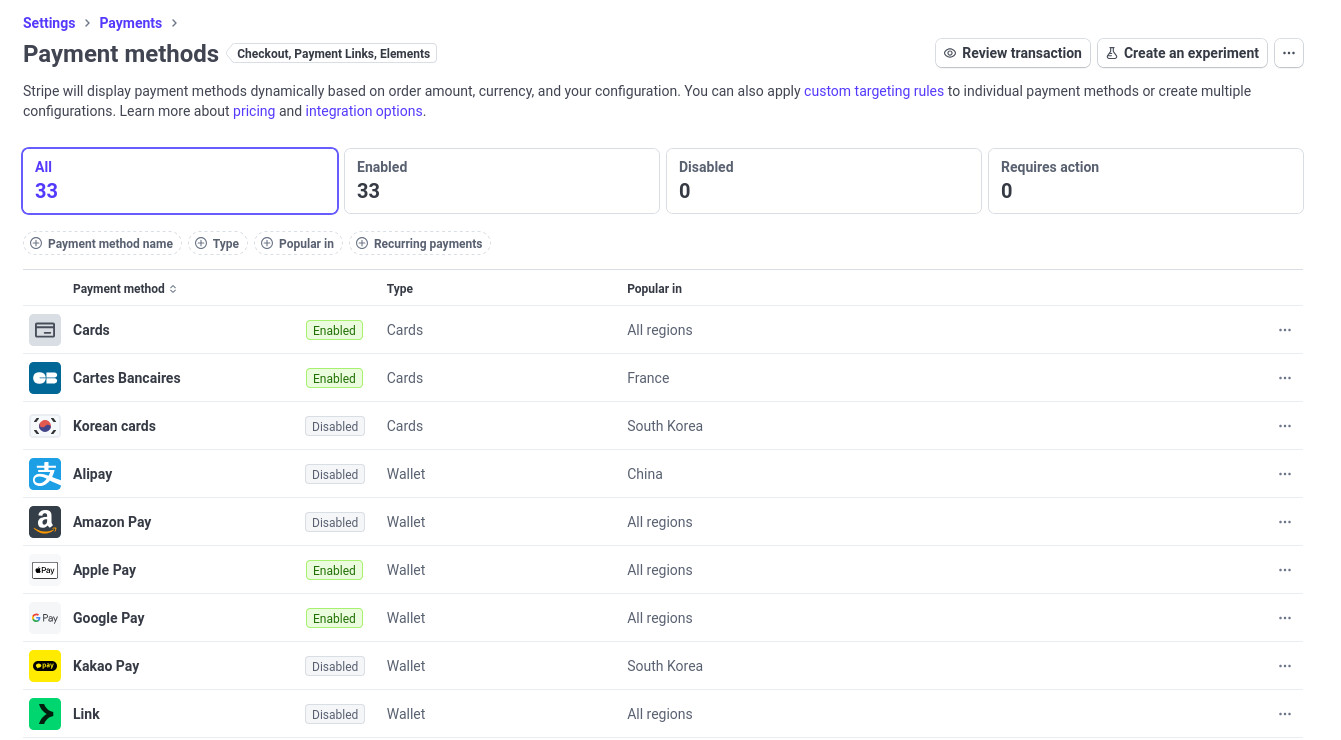Click the Link payment icon

point(45,714)
